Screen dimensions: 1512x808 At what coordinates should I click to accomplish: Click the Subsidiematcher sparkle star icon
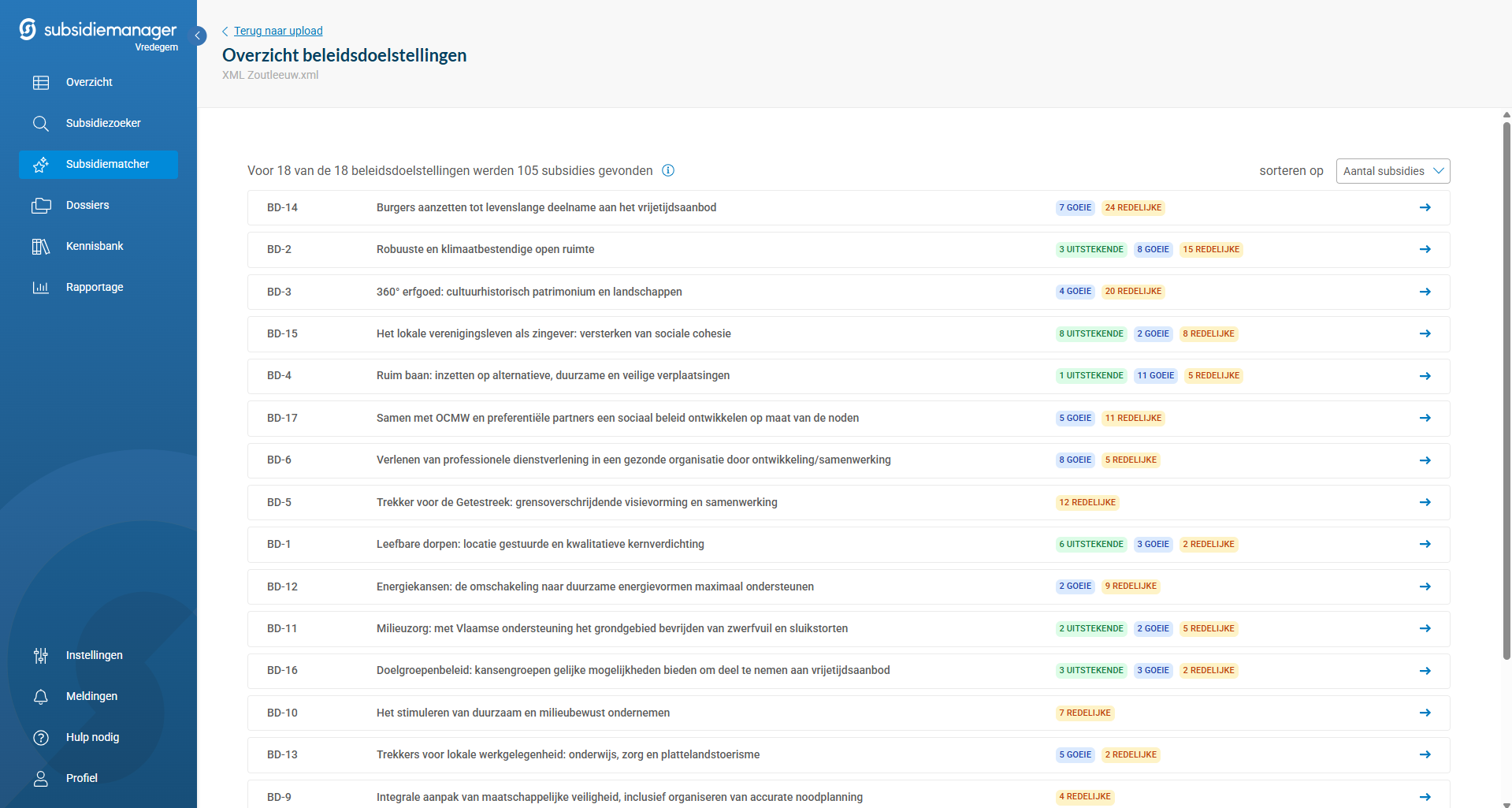click(x=41, y=164)
